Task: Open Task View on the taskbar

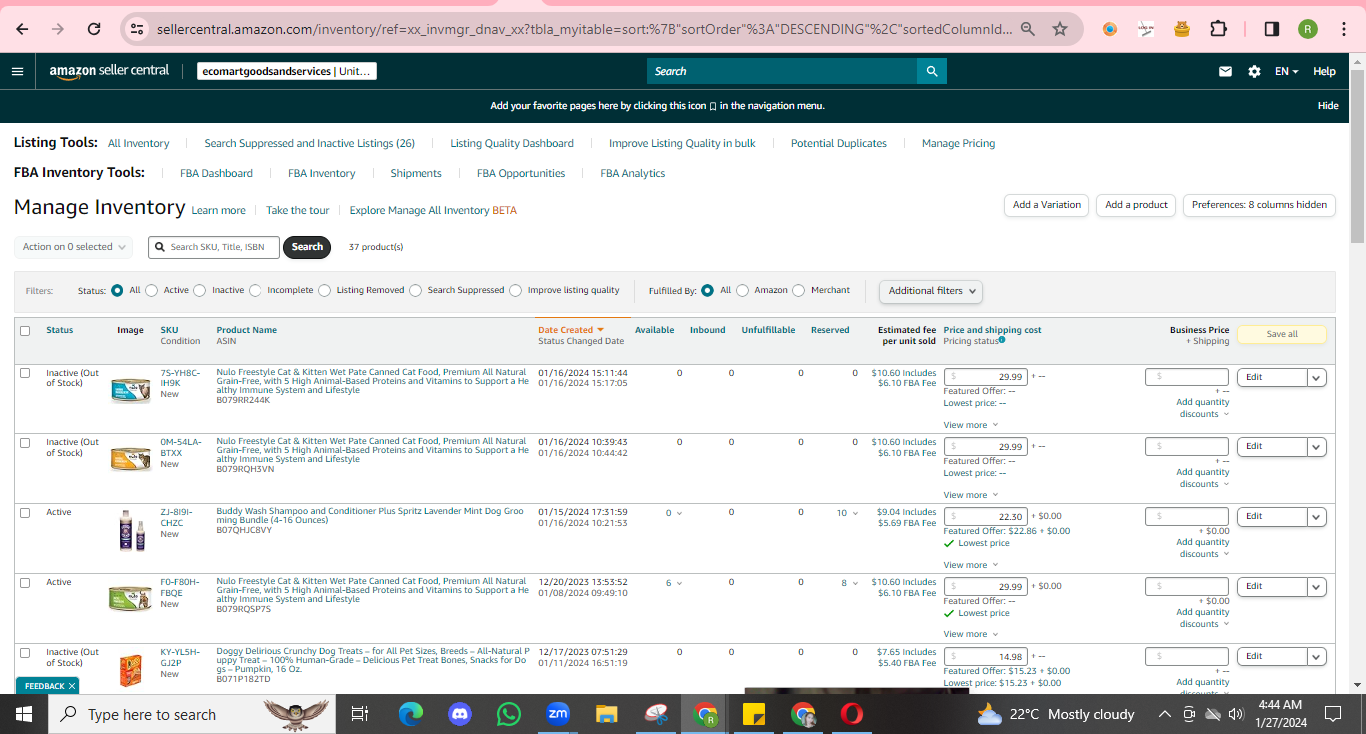Action: click(360, 714)
